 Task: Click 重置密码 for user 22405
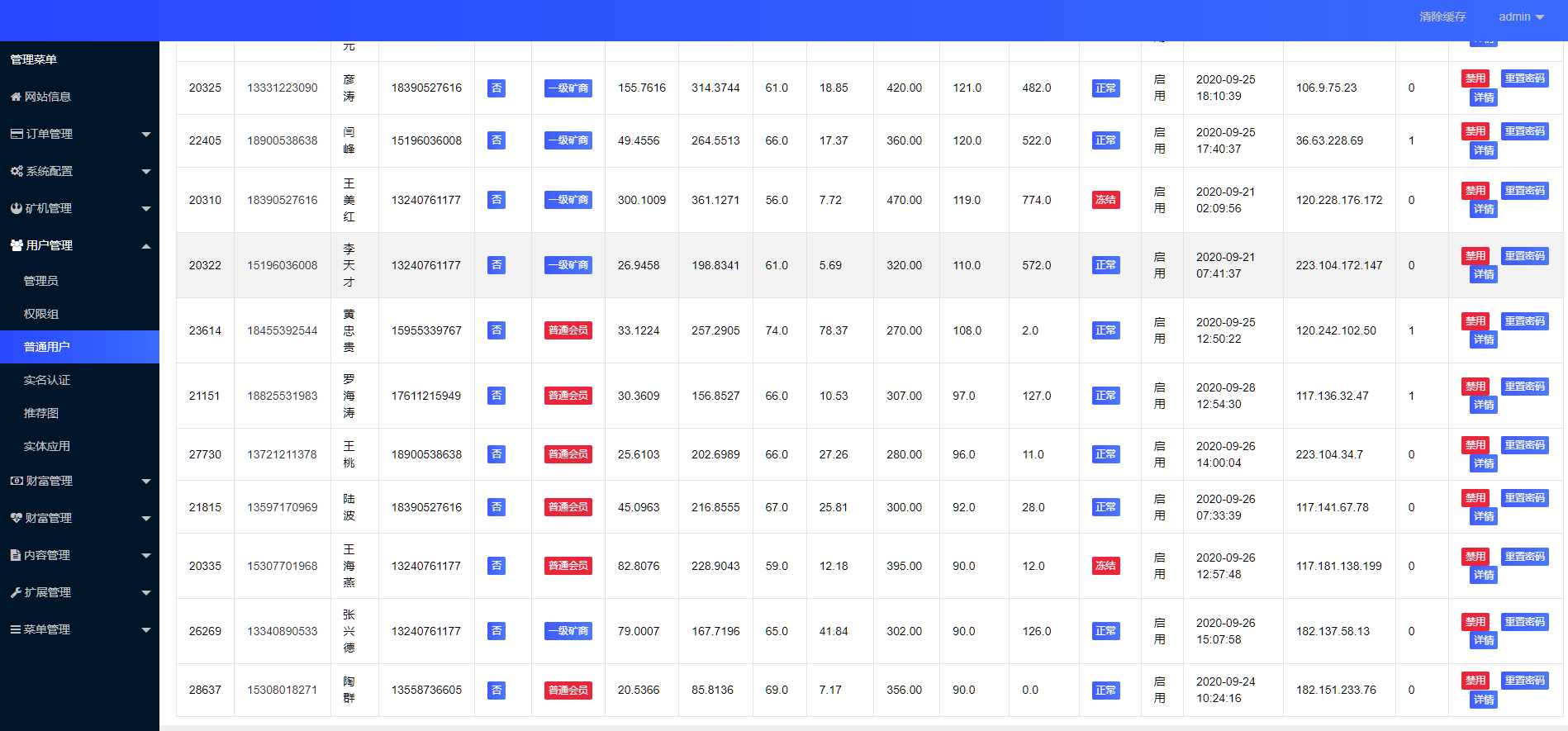pos(1524,131)
